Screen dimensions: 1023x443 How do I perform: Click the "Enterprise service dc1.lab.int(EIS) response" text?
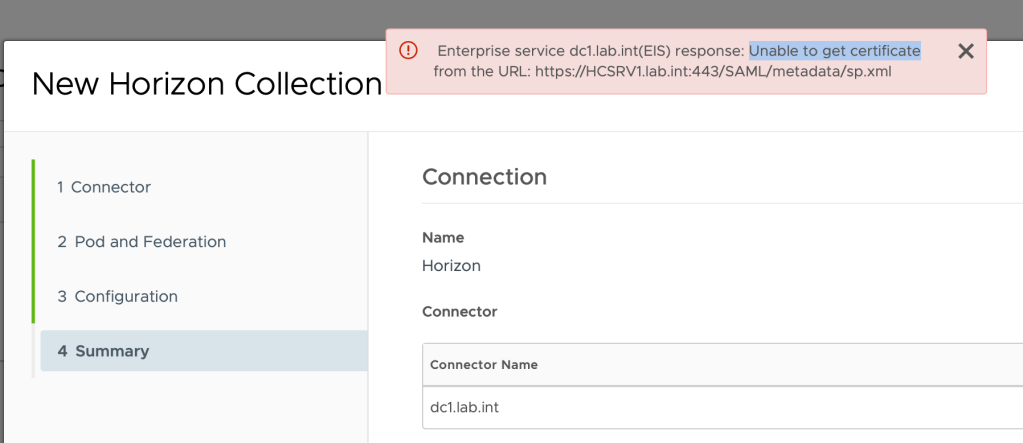click(x=591, y=50)
